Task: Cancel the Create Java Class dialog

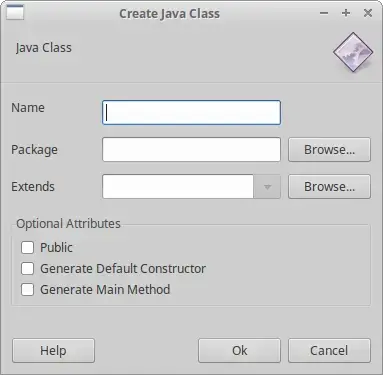Action: point(329,351)
